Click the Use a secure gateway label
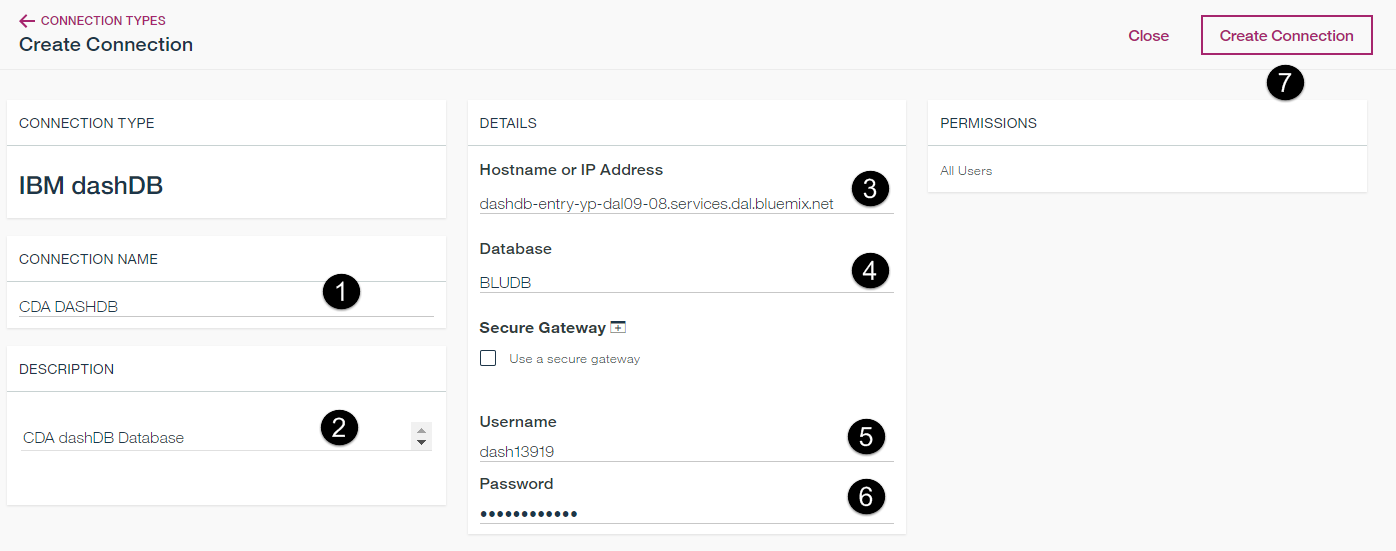Screen dimensions: 1396x551 (574, 358)
